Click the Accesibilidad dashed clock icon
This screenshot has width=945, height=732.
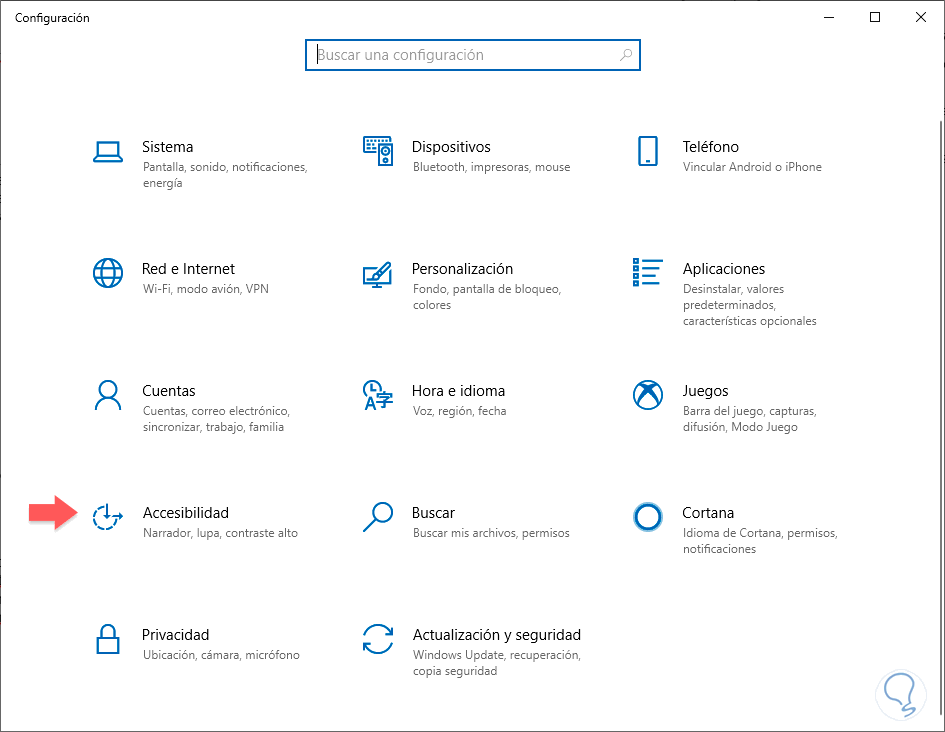pos(107,516)
